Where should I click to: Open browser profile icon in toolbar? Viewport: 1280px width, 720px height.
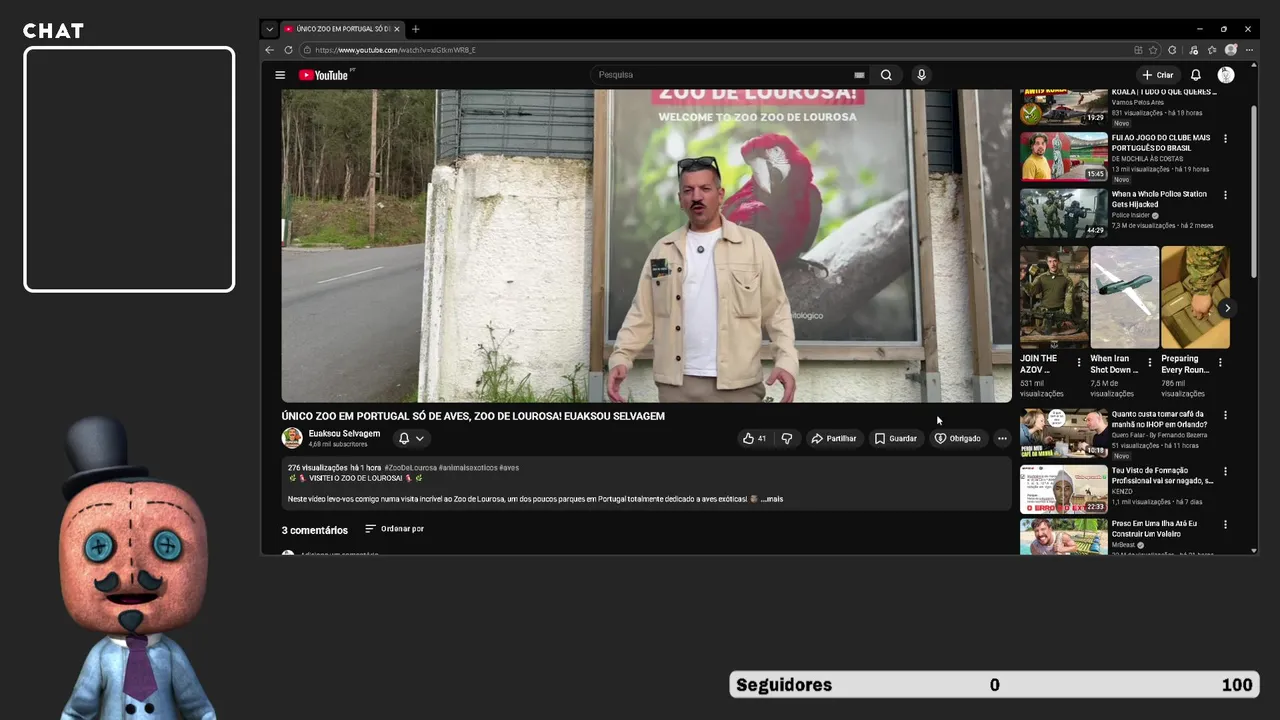[x=1231, y=50]
